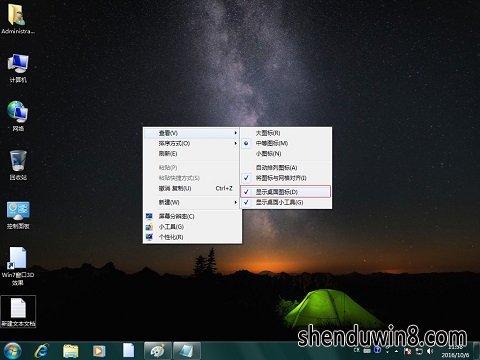
Task: Toggle 将图标与网格对齐(I) align to grid
Action: pyautogui.click(x=286, y=178)
